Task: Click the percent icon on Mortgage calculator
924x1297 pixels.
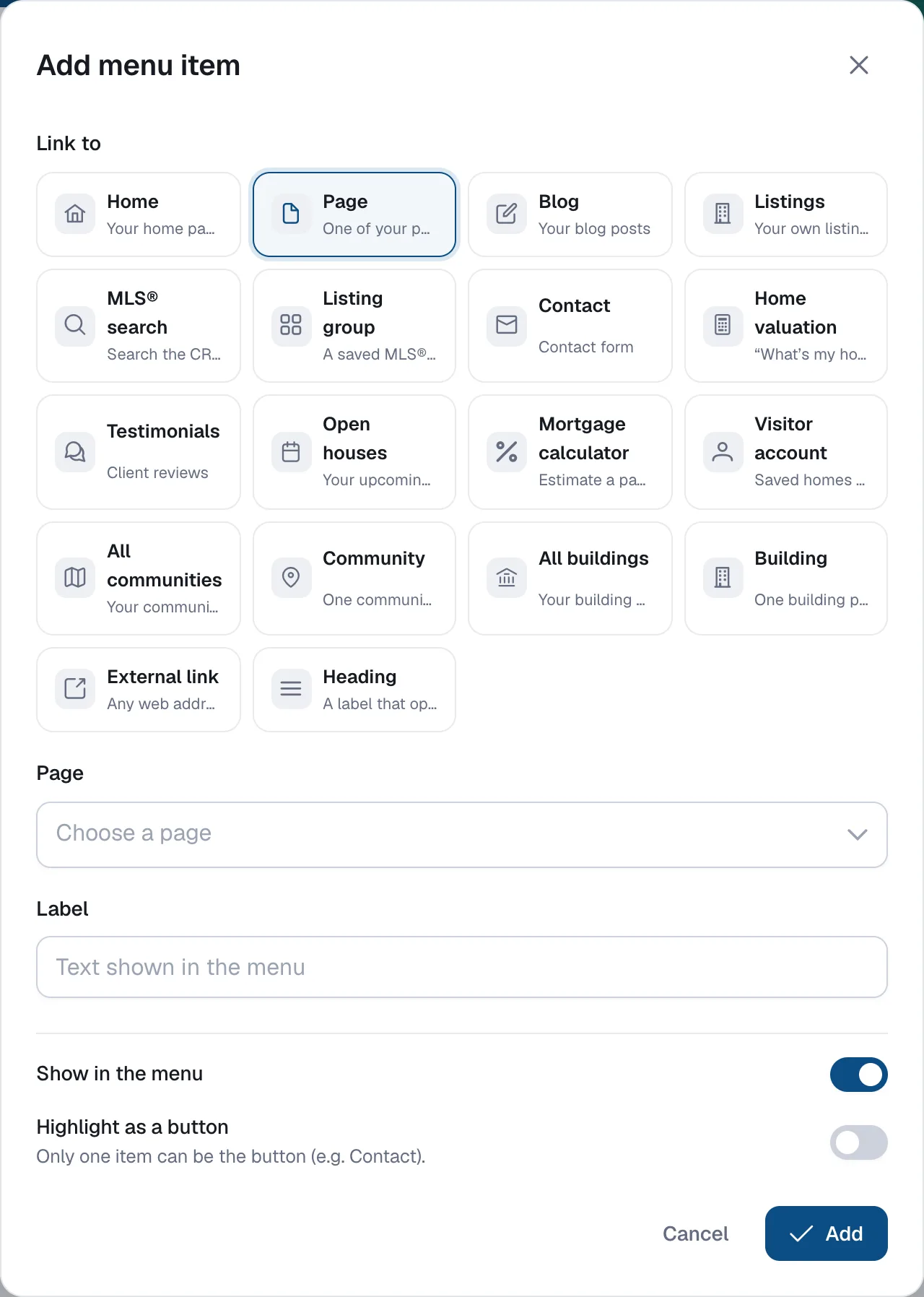Action: coord(507,452)
